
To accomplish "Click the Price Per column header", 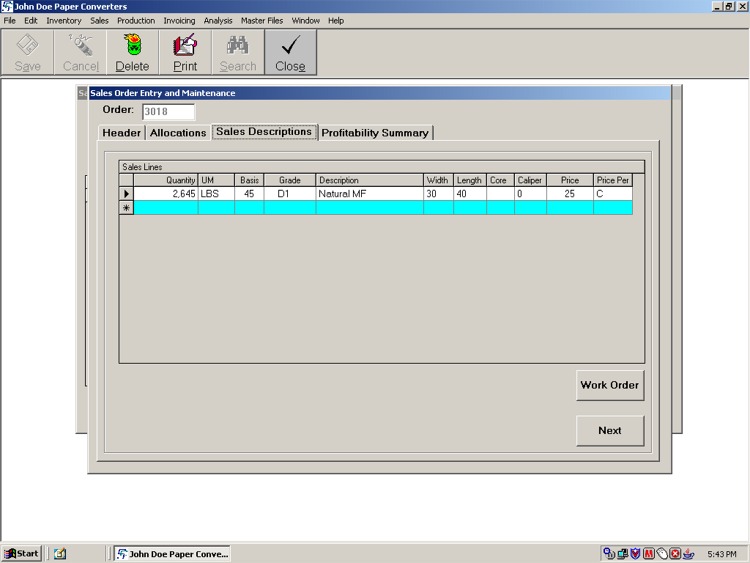I will 613,180.
